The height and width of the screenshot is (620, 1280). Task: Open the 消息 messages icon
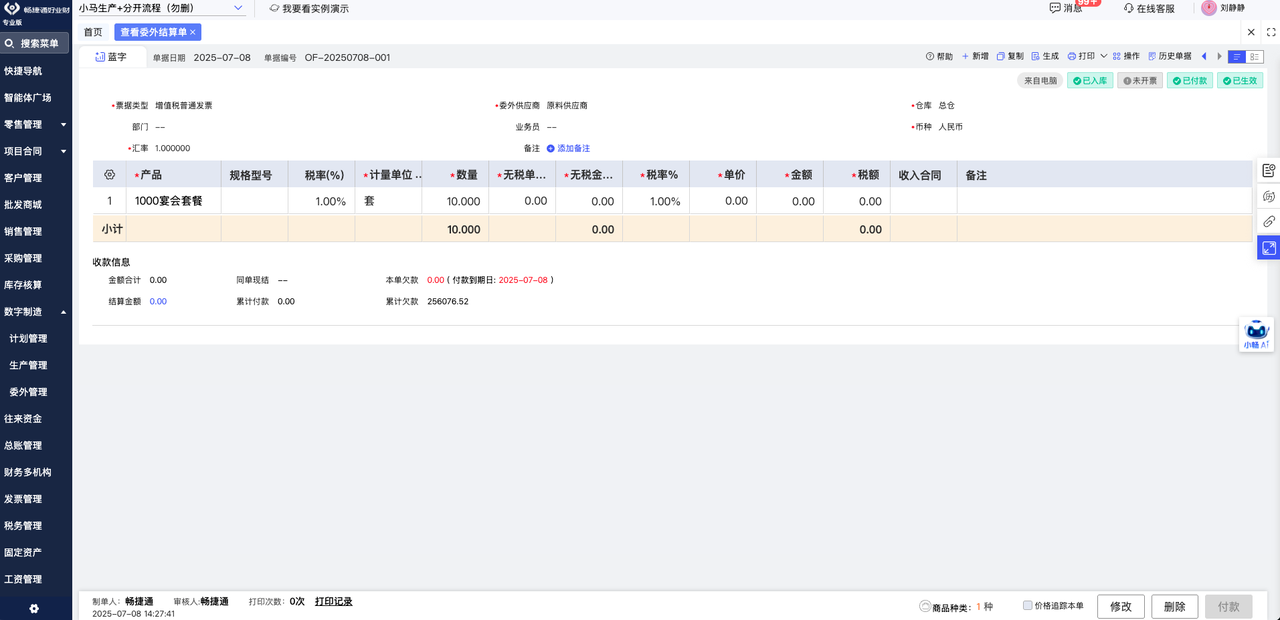point(1055,8)
